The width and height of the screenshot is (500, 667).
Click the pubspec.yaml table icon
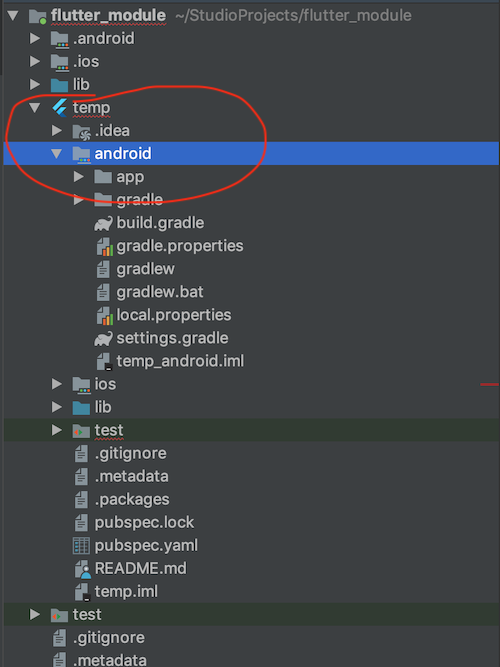pos(81,546)
